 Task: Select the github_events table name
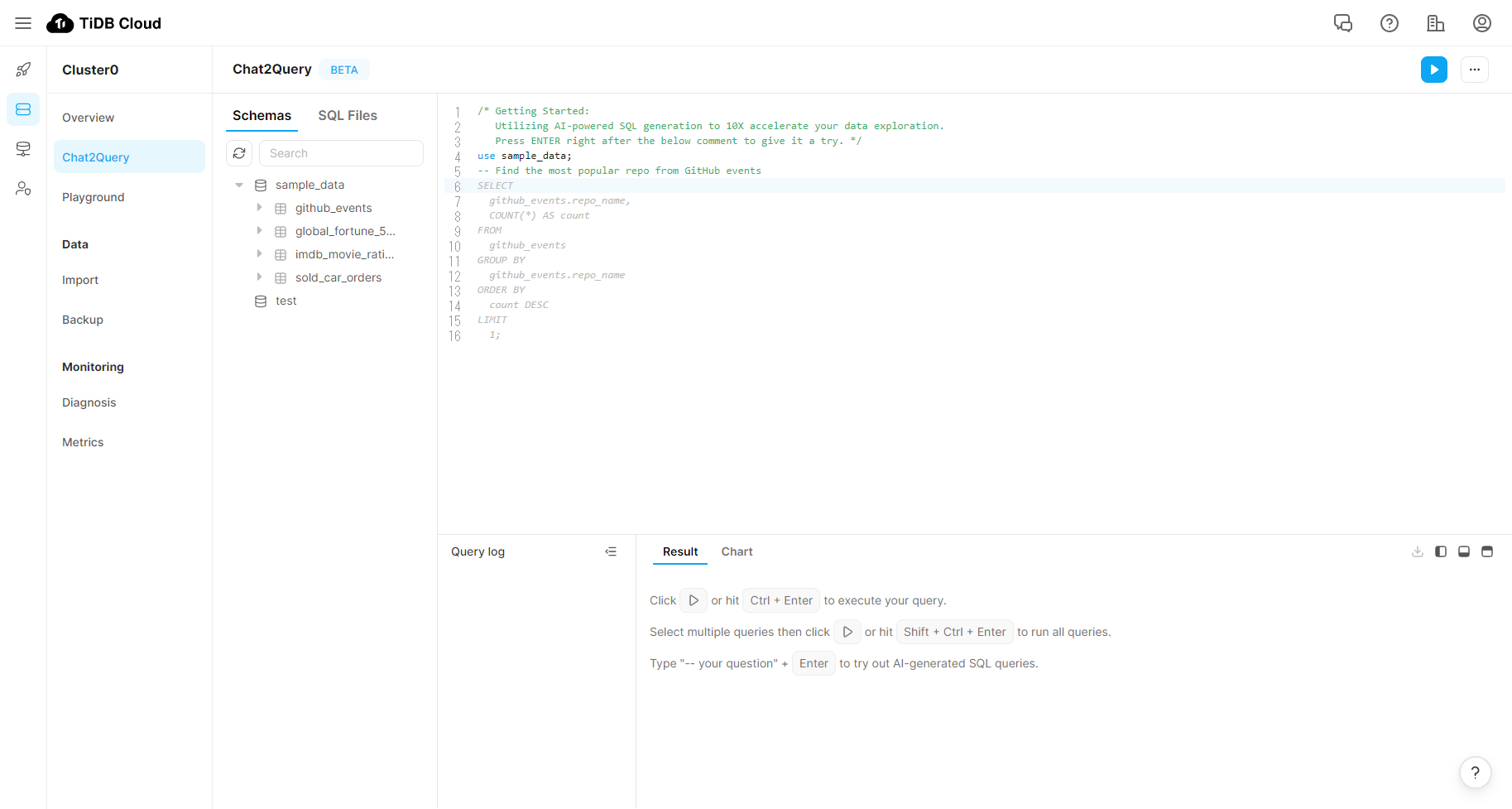(334, 208)
